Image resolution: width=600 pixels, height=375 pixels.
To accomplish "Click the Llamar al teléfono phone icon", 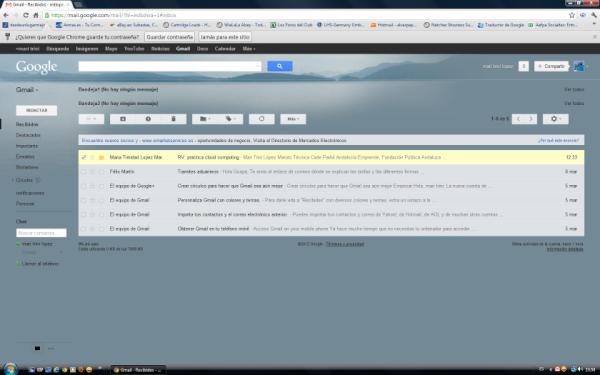I will point(18,264).
